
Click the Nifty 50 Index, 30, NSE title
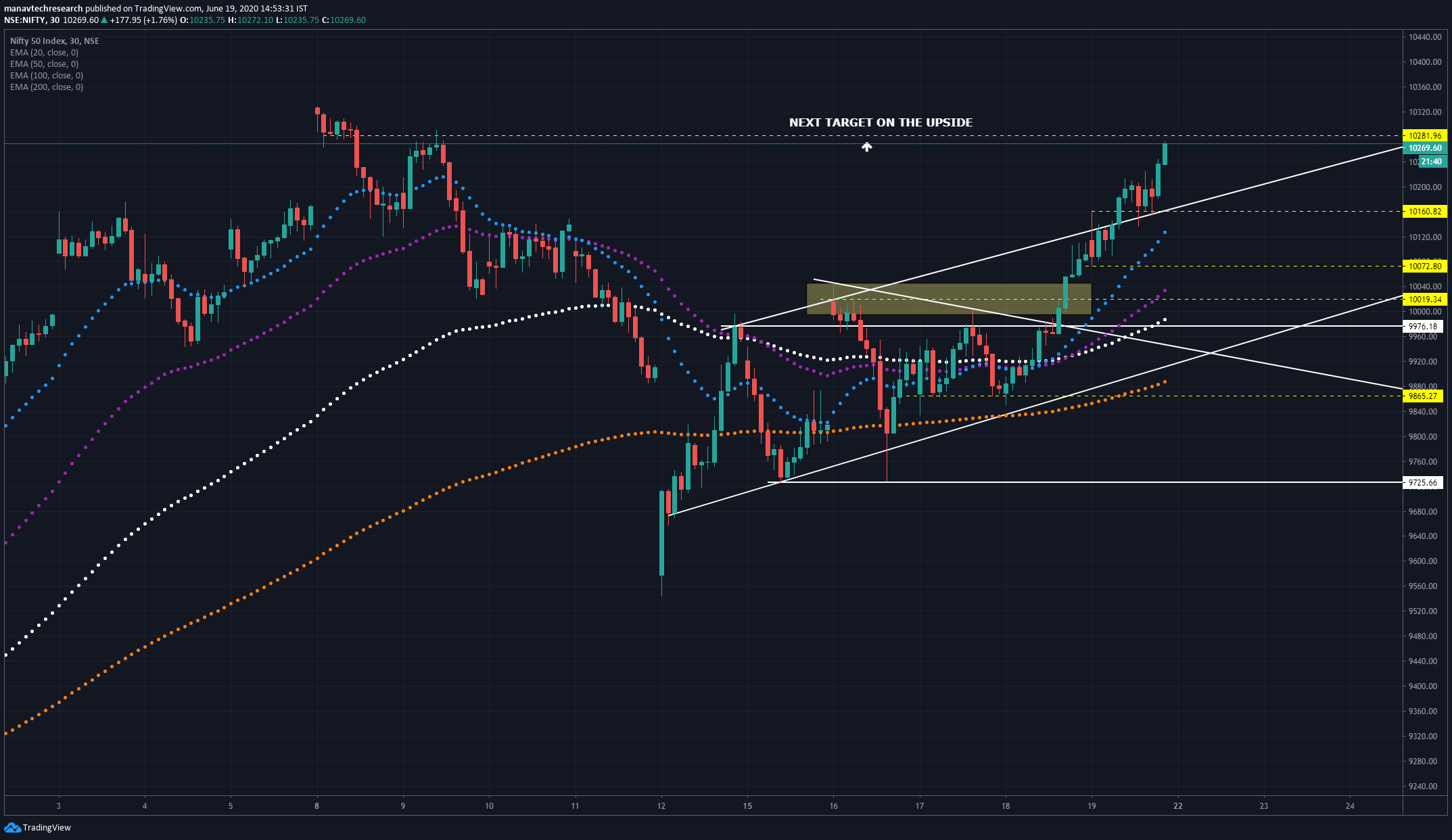(x=55, y=41)
